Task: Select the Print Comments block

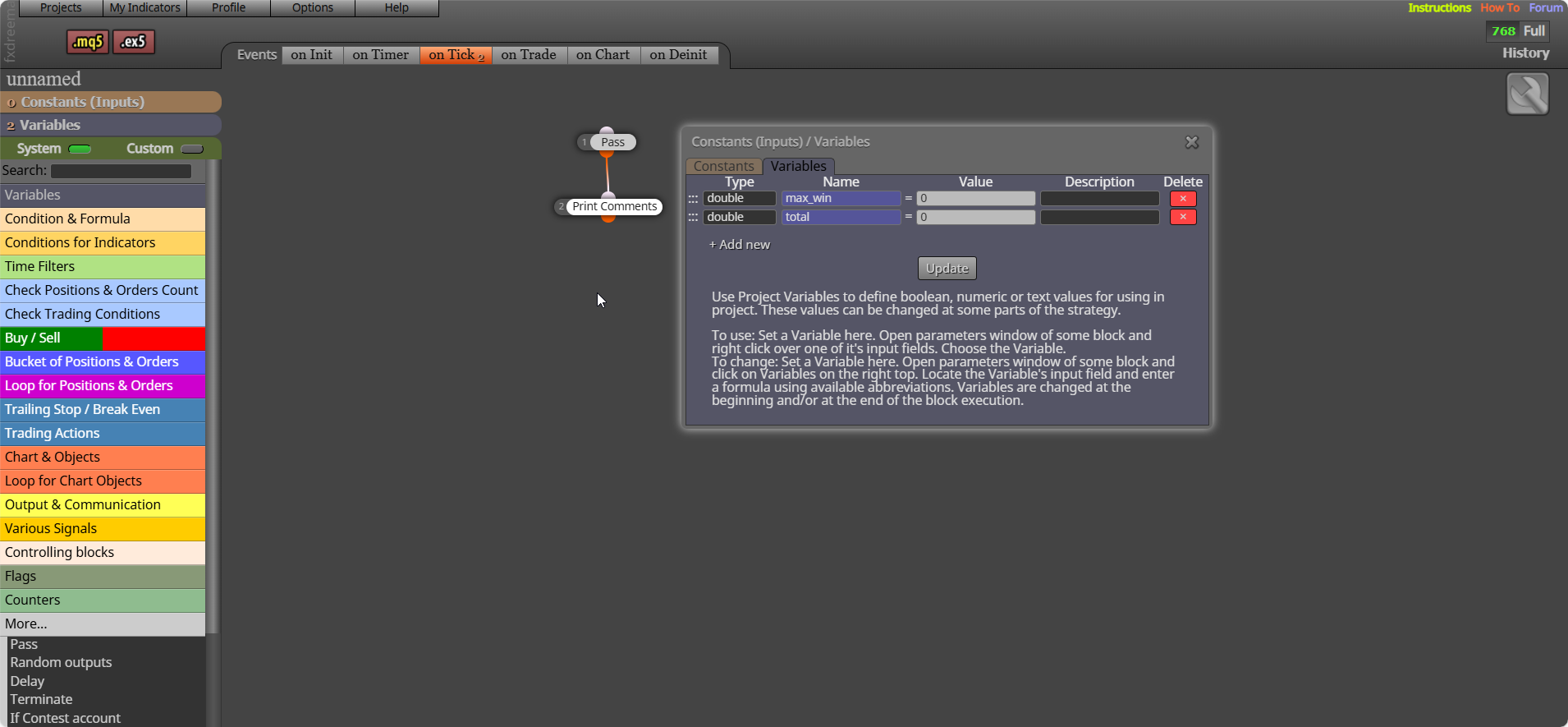Action: tap(615, 206)
